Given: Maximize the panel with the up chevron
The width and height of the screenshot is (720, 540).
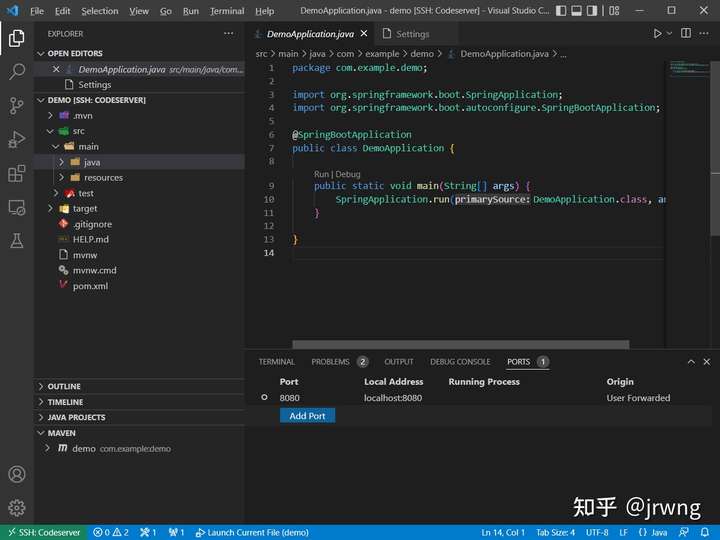Looking at the screenshot, I should [691, 362].
